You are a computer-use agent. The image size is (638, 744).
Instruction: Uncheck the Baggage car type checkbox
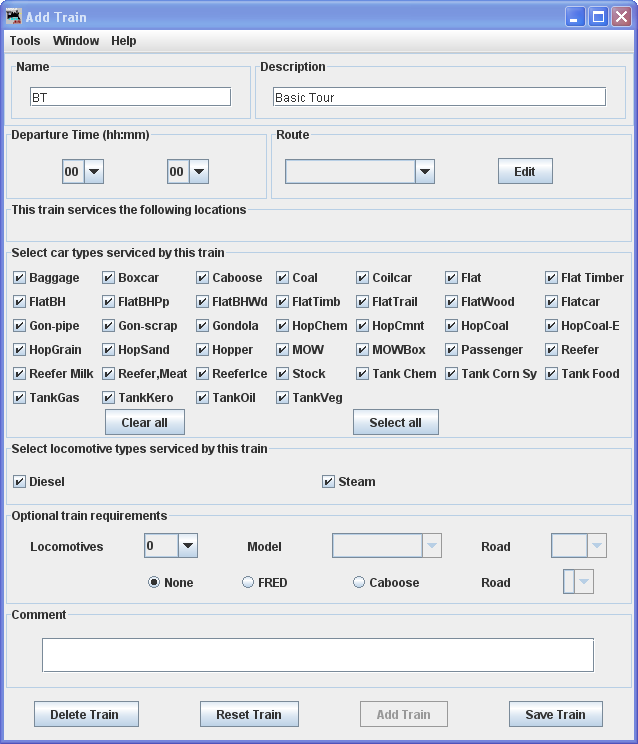[20, 278]
